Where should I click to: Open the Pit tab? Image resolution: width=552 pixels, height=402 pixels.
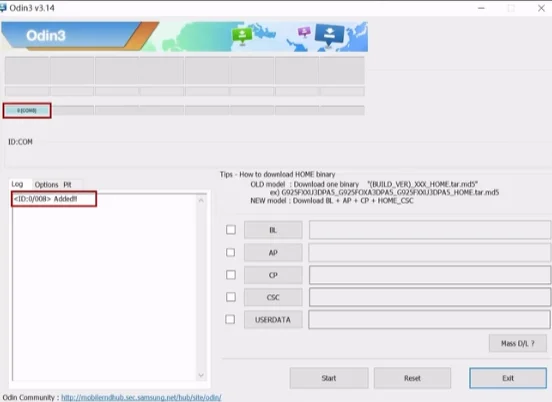pos(67,184)
